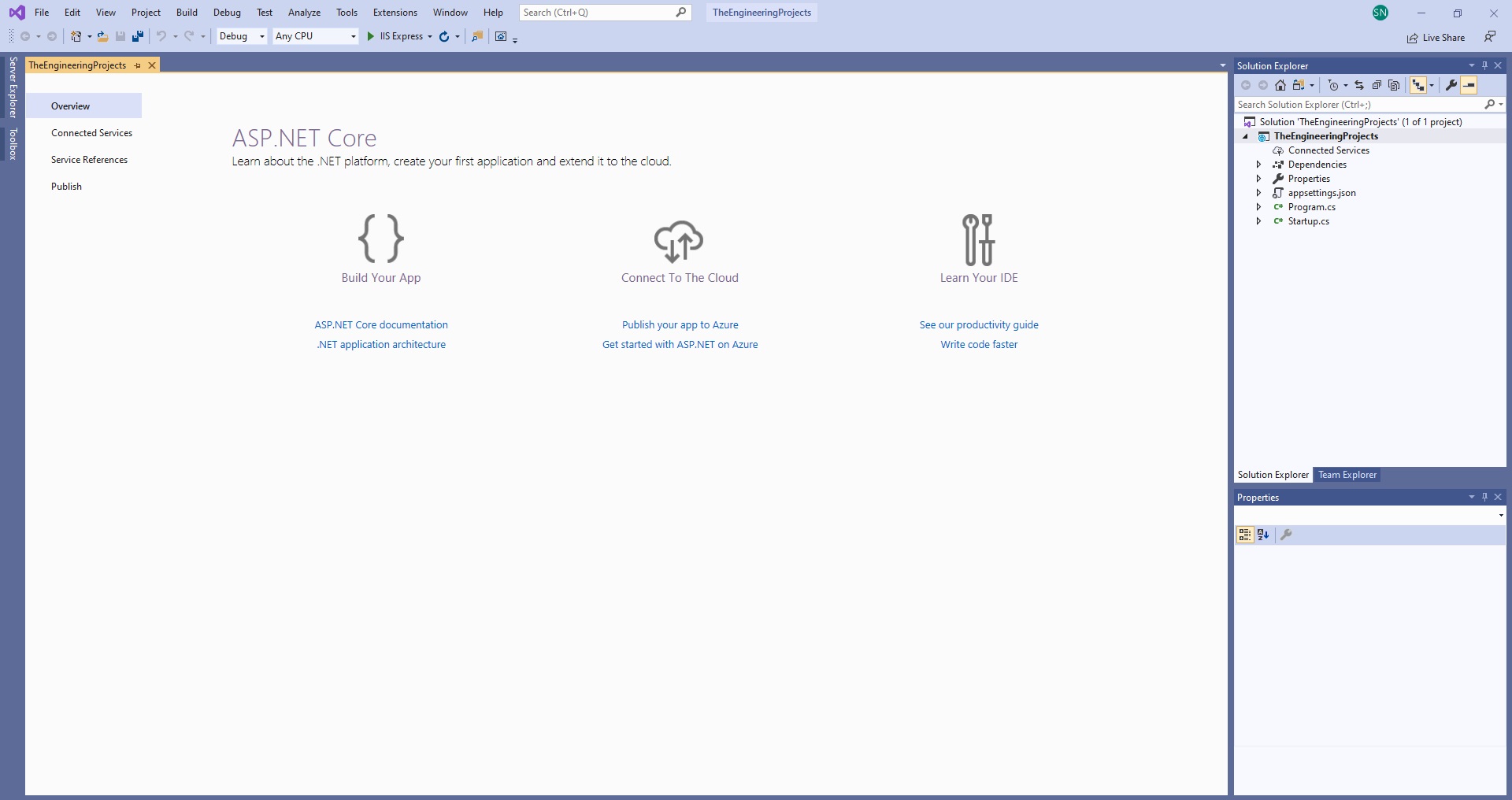Switch to the Team Explorer tab
Image resolution: width=1512 pixels, height=800 pixels.
pyautogui.click(x=1347, y=475)
